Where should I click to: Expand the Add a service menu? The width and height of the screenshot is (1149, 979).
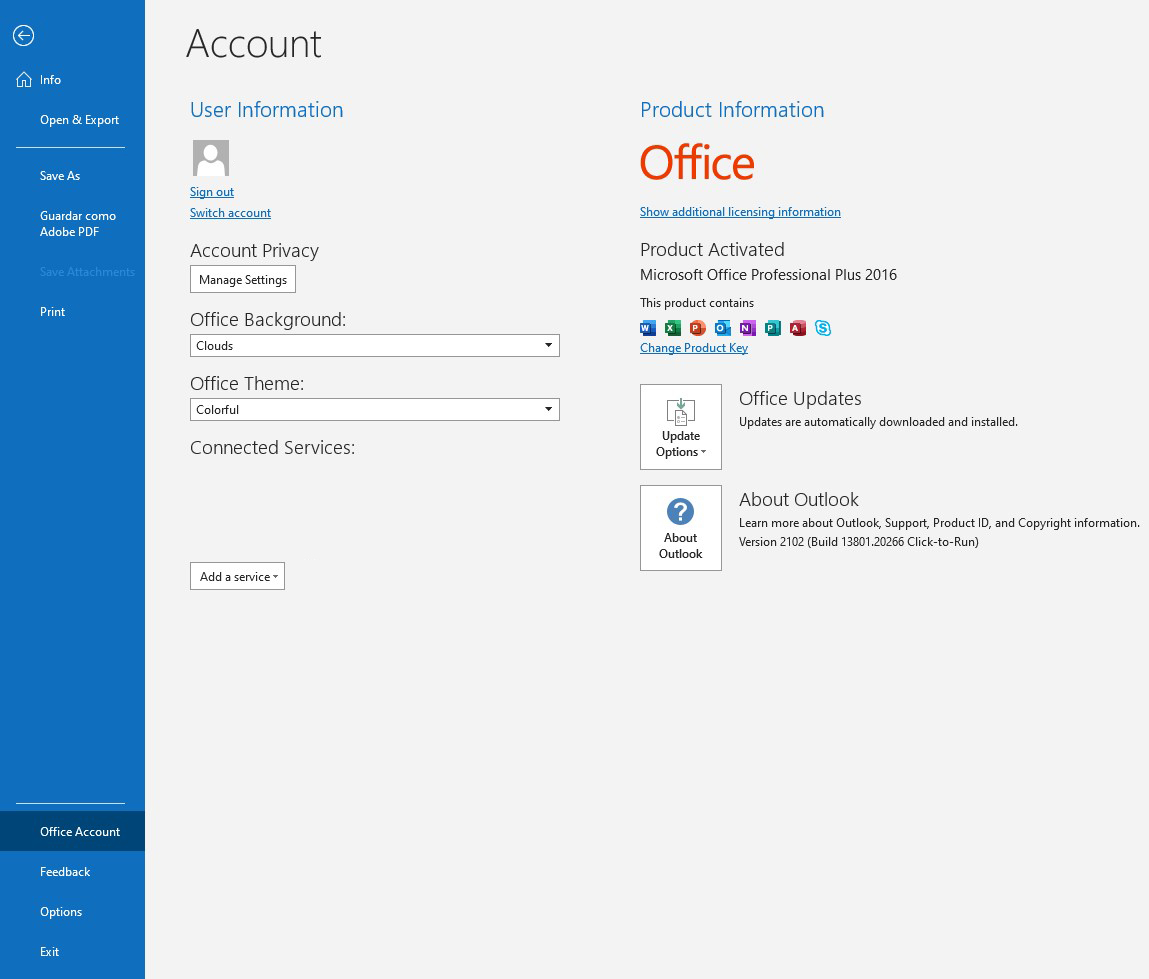click(237, 576)
